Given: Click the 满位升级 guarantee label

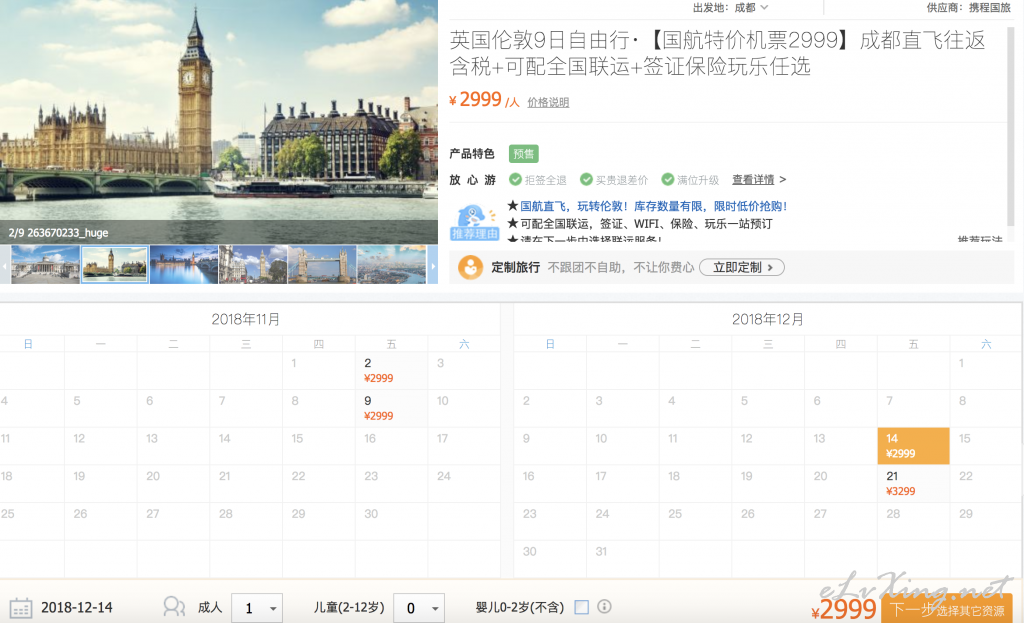Looking at the screenshot, I should click(x=697, y=180).
